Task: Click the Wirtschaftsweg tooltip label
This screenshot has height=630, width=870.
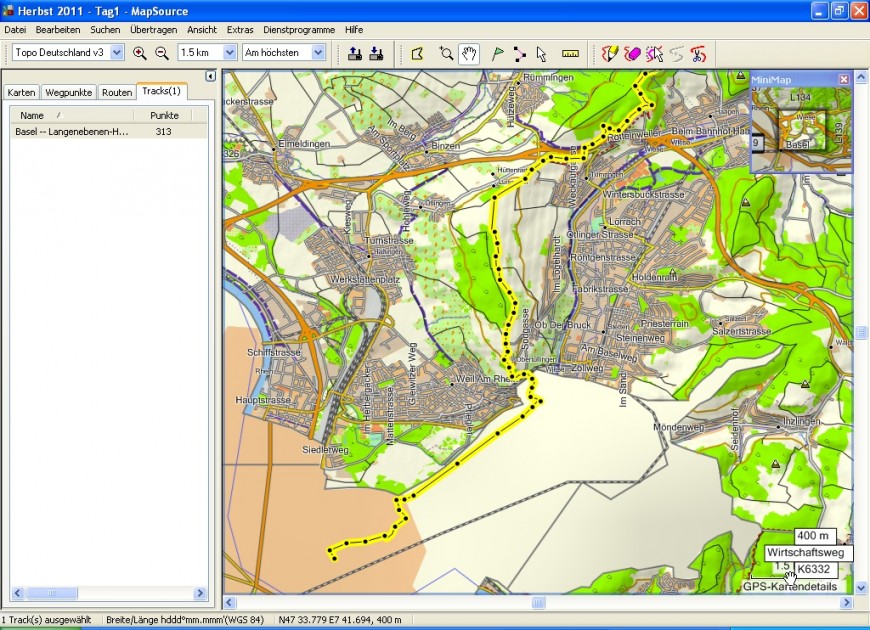Action: [x=806, y=552]
